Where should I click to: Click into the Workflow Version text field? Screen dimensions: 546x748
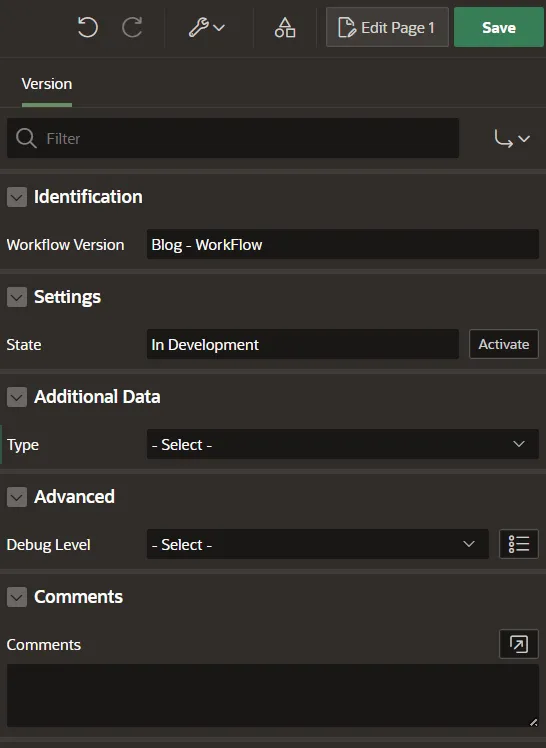click(x=342, y=244)
